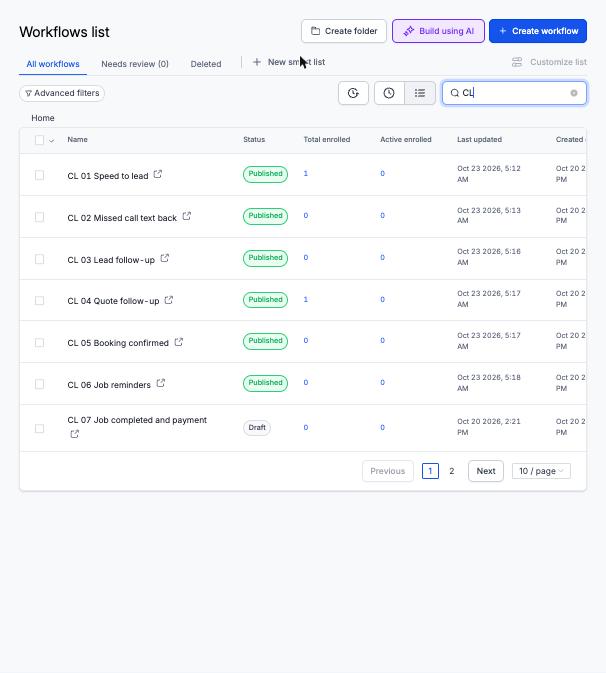Open Advanced filters
The image size is (606, 673).
pyautogui.click(x=62, y=93)
